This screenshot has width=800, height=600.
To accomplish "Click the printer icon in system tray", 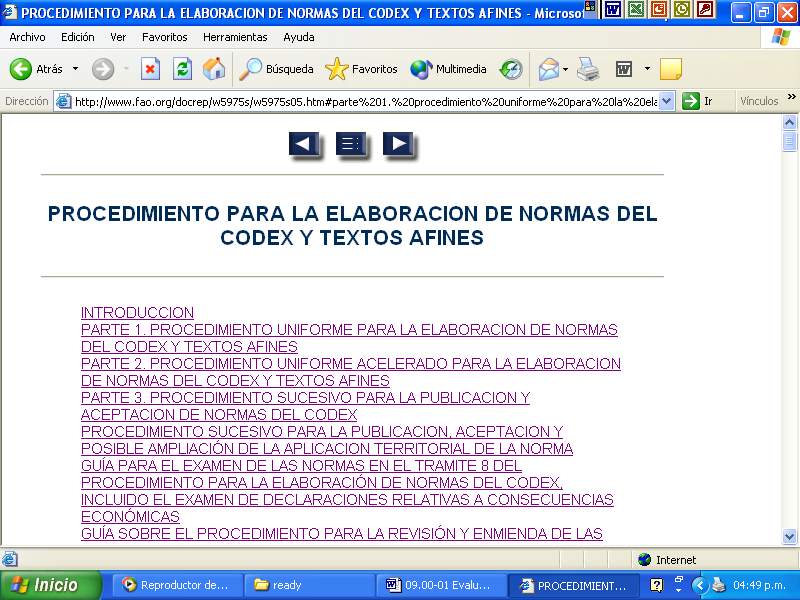I will (718, 585).
